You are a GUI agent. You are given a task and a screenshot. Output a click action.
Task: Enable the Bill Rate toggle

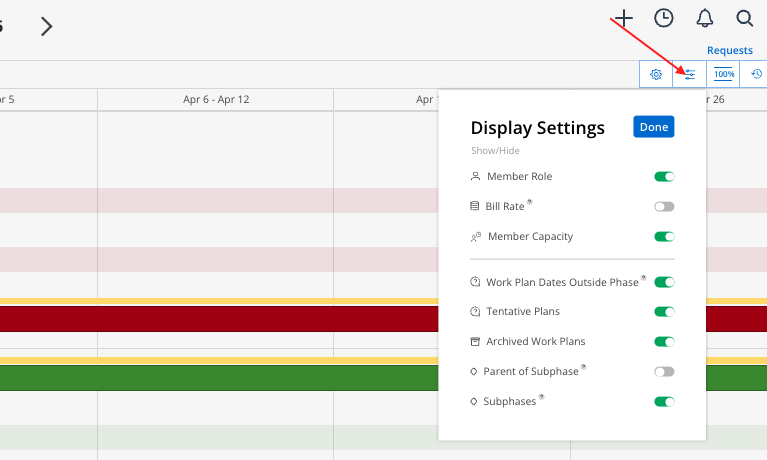pyautogui.click(x=664, y=207)
